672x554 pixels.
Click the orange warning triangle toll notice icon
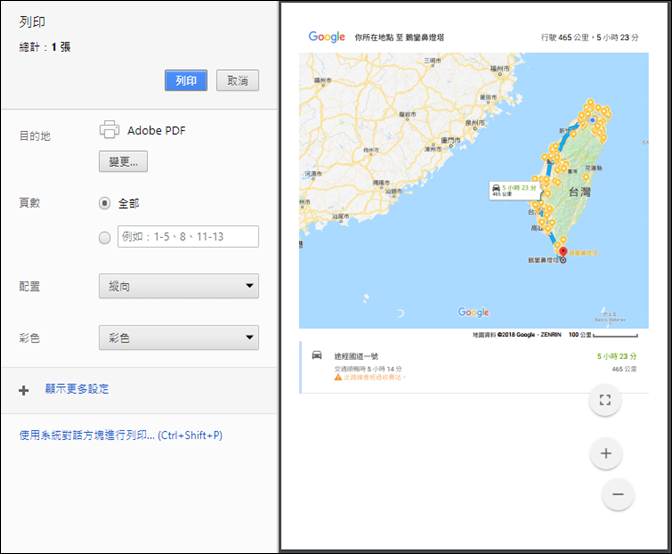click(338, 377)
